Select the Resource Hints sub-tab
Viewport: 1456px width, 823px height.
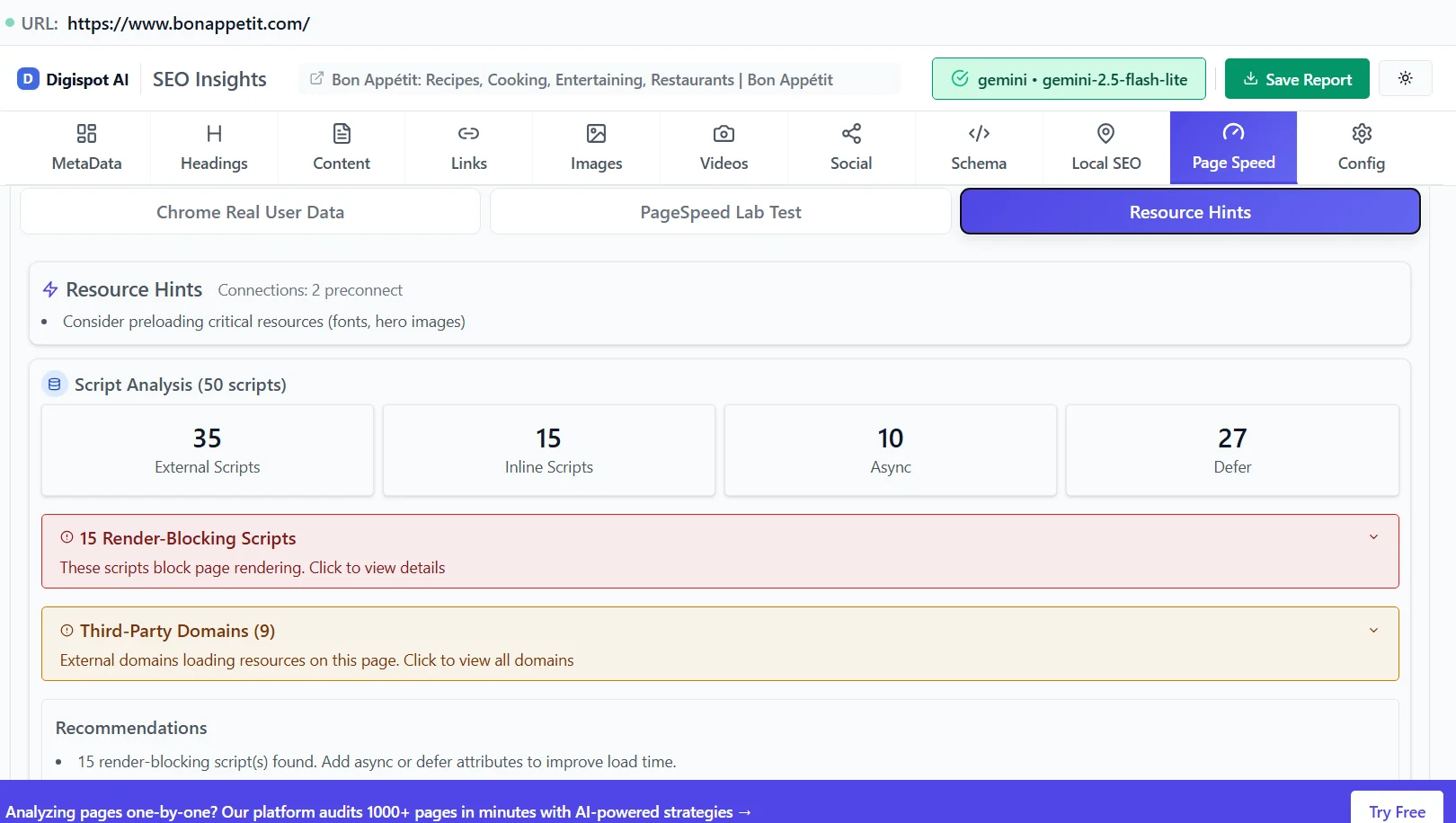click(1190, 212)
